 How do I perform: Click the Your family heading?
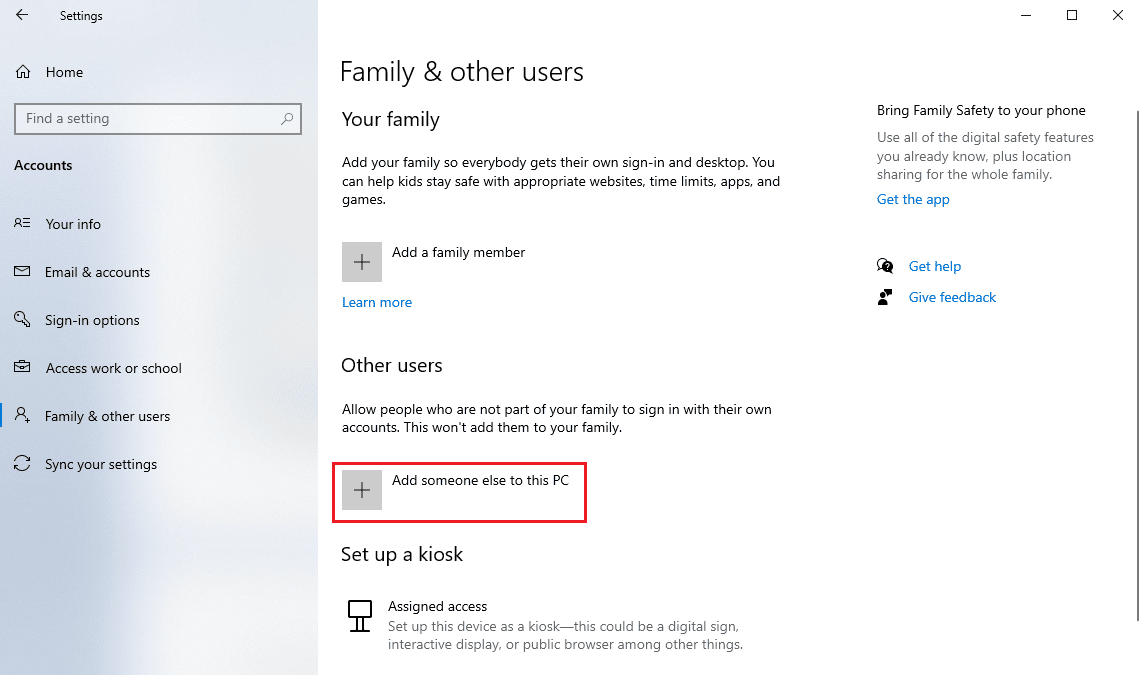pos(391,119)
